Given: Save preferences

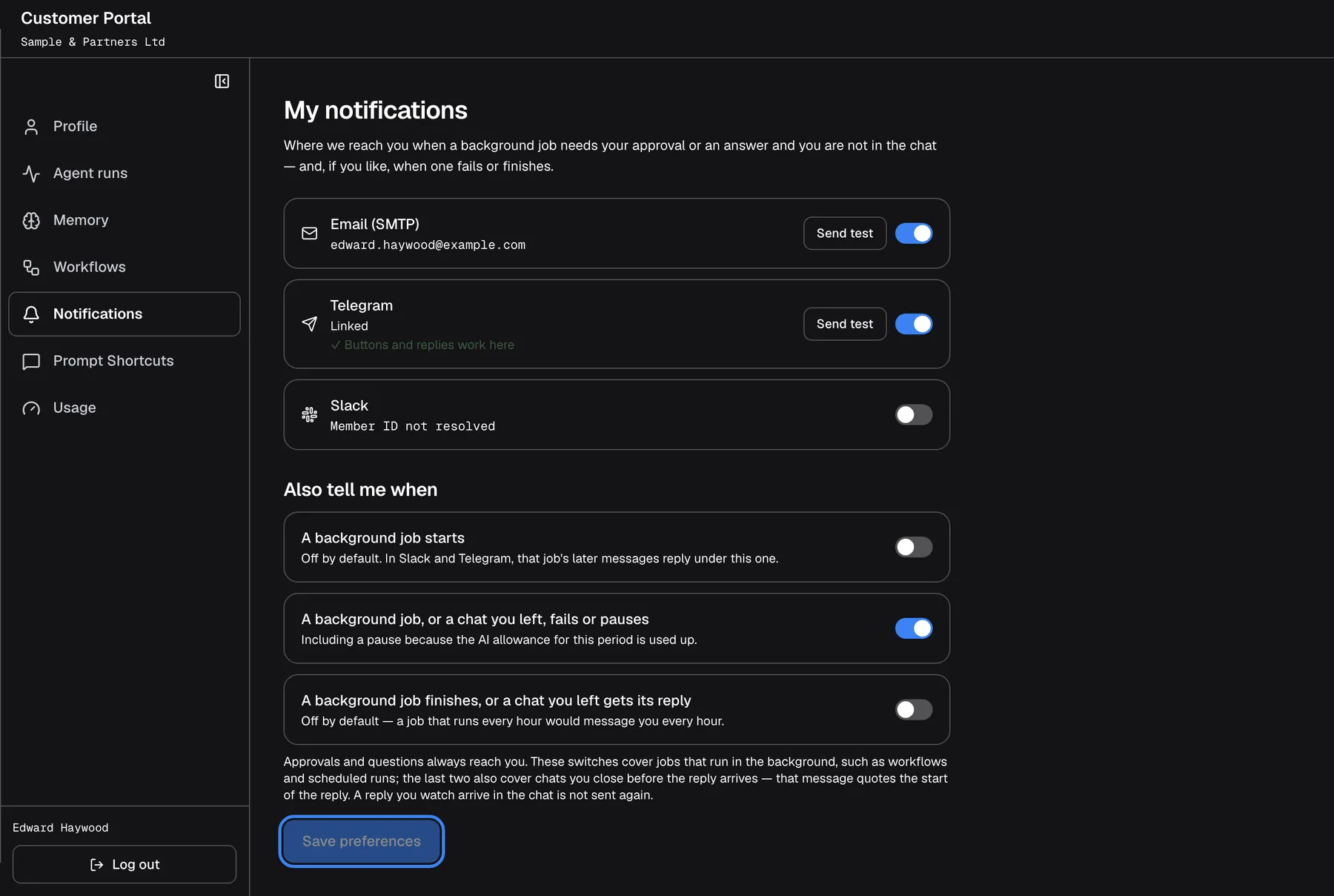Looking at the screenshot, I should tap(362, 841).
